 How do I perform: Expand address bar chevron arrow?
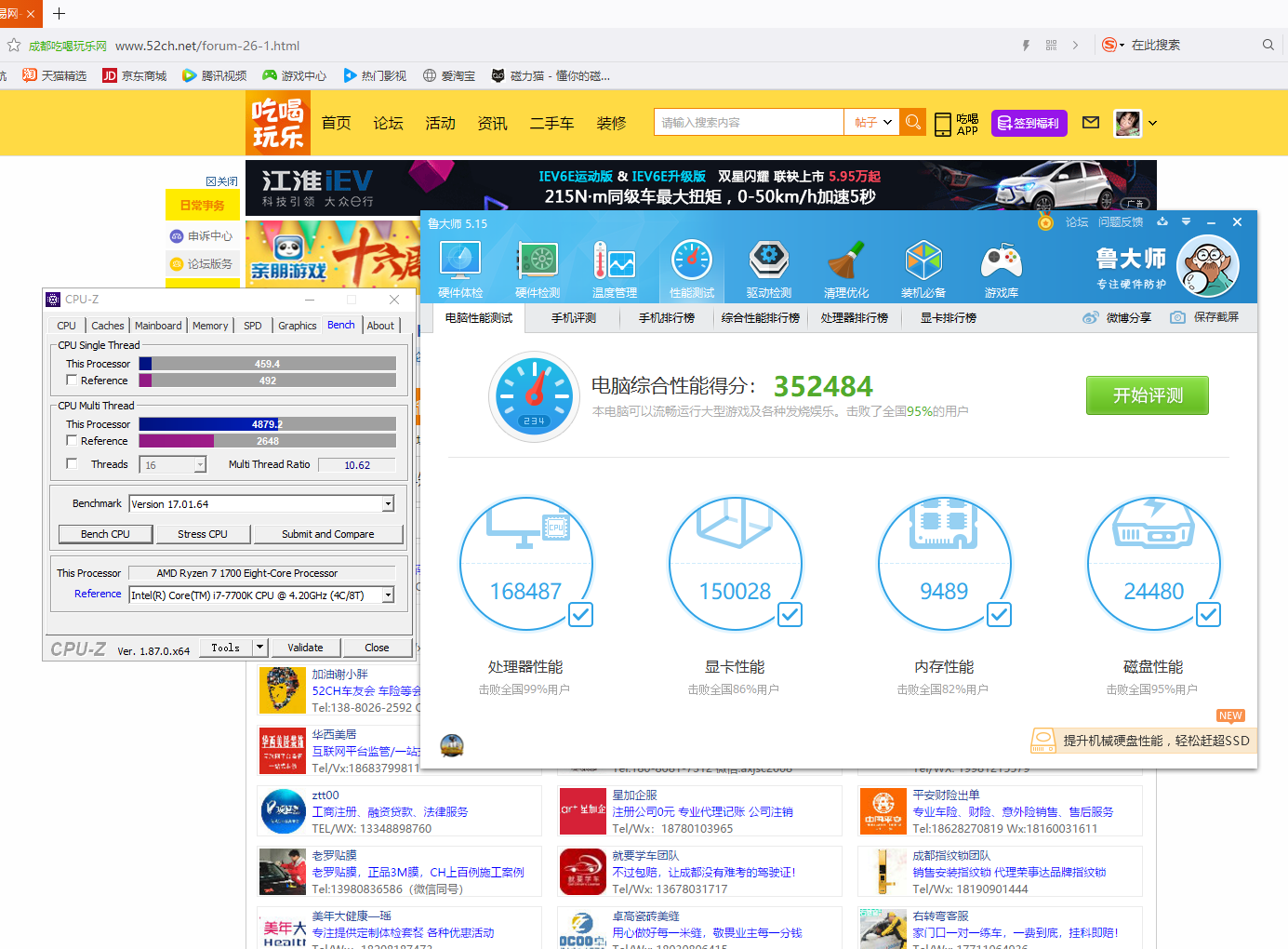[1075, 45]
